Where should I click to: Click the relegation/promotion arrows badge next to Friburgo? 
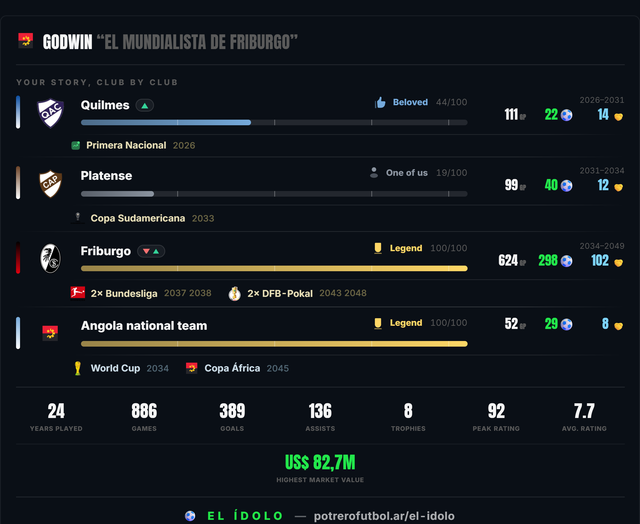[x=151, y=251]
